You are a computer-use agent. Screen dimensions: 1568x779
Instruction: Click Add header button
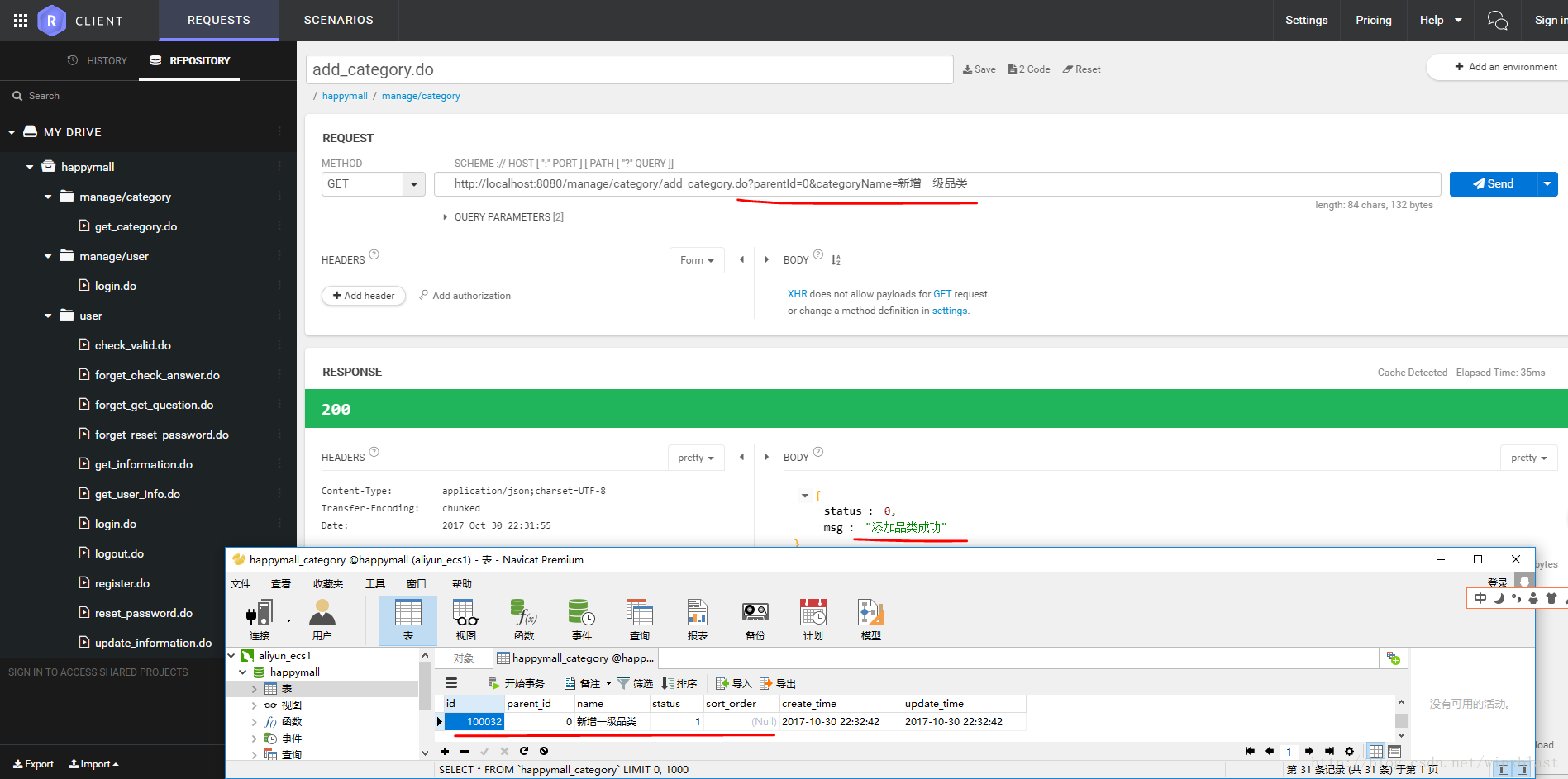(364, 296)
